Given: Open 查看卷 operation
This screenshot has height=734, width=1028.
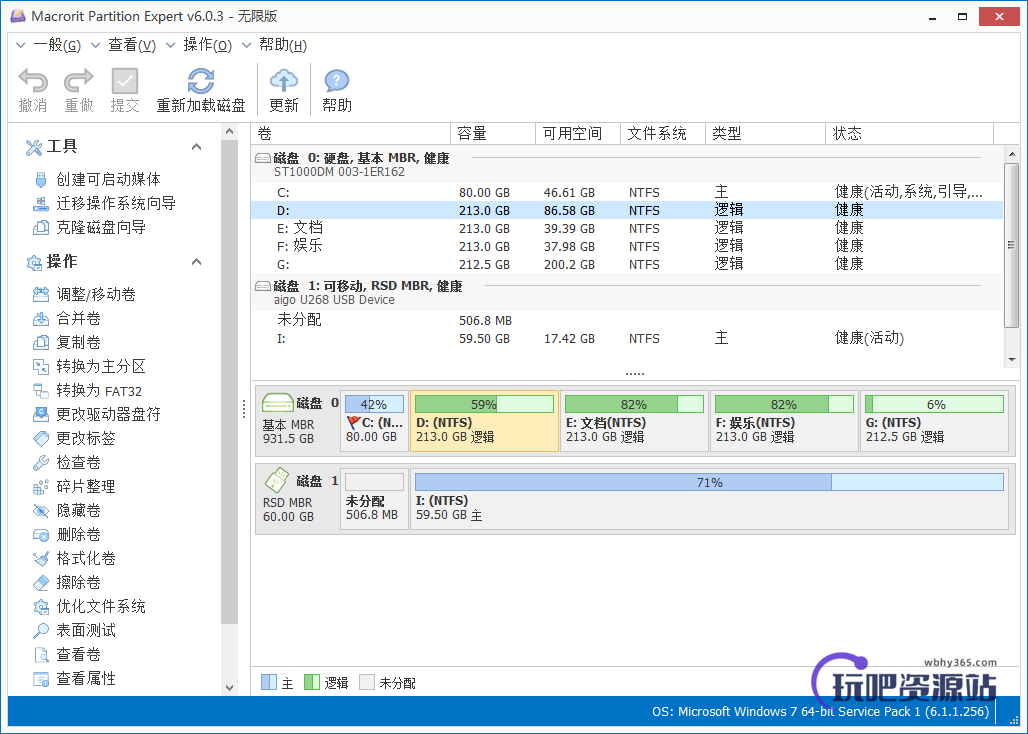Looking at the screenshot, I should 67,655.
